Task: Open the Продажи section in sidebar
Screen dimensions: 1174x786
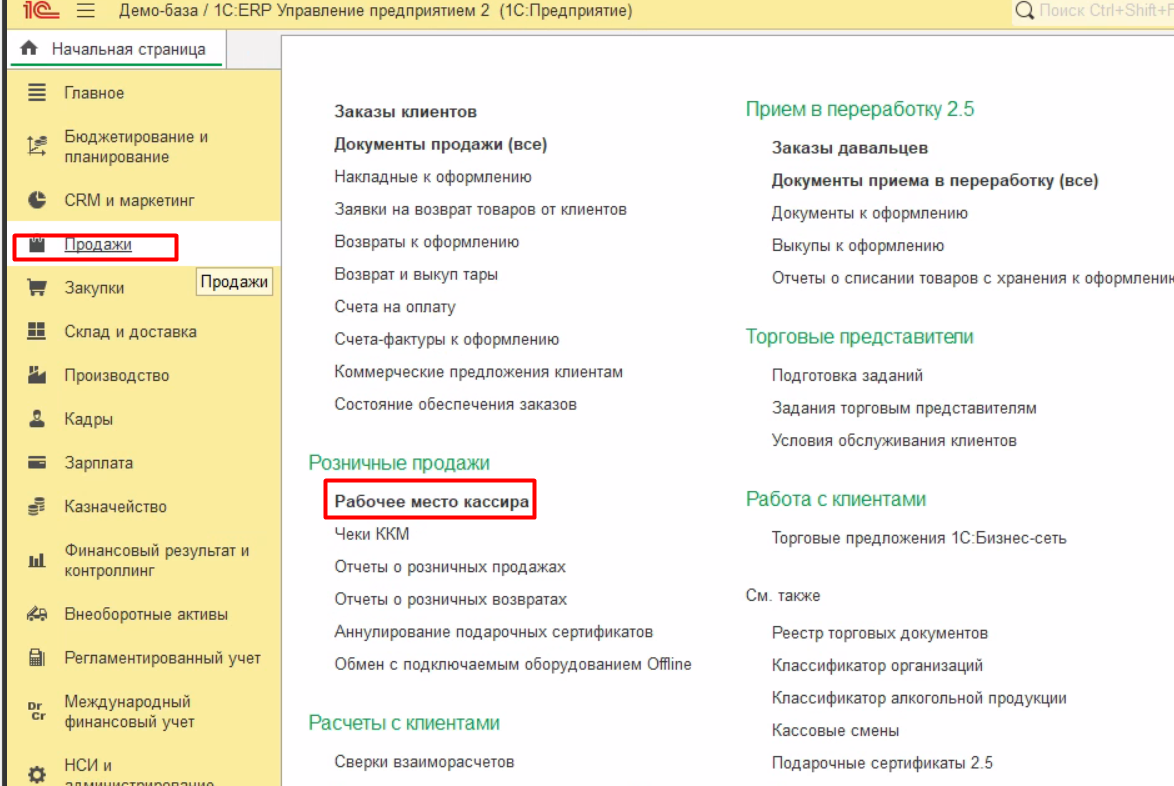Action: coord(98,245)
